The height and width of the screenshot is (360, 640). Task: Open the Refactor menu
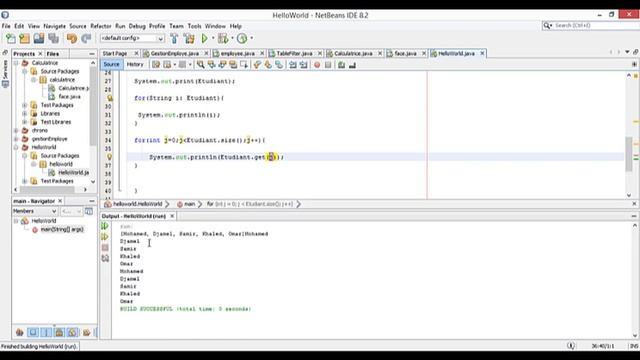pos(101,26)
